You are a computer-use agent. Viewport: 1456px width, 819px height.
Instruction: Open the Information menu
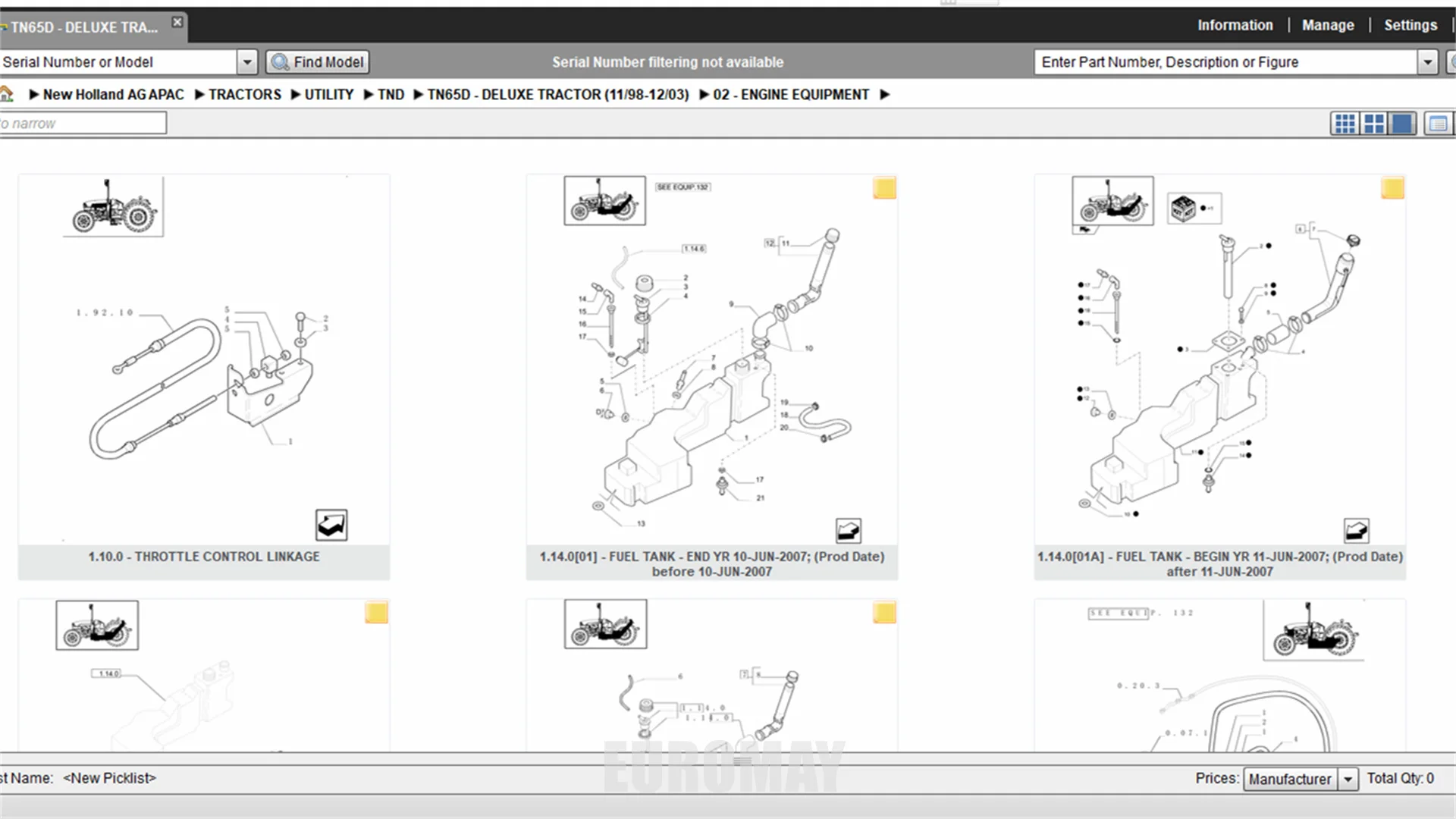(1235, 25)
